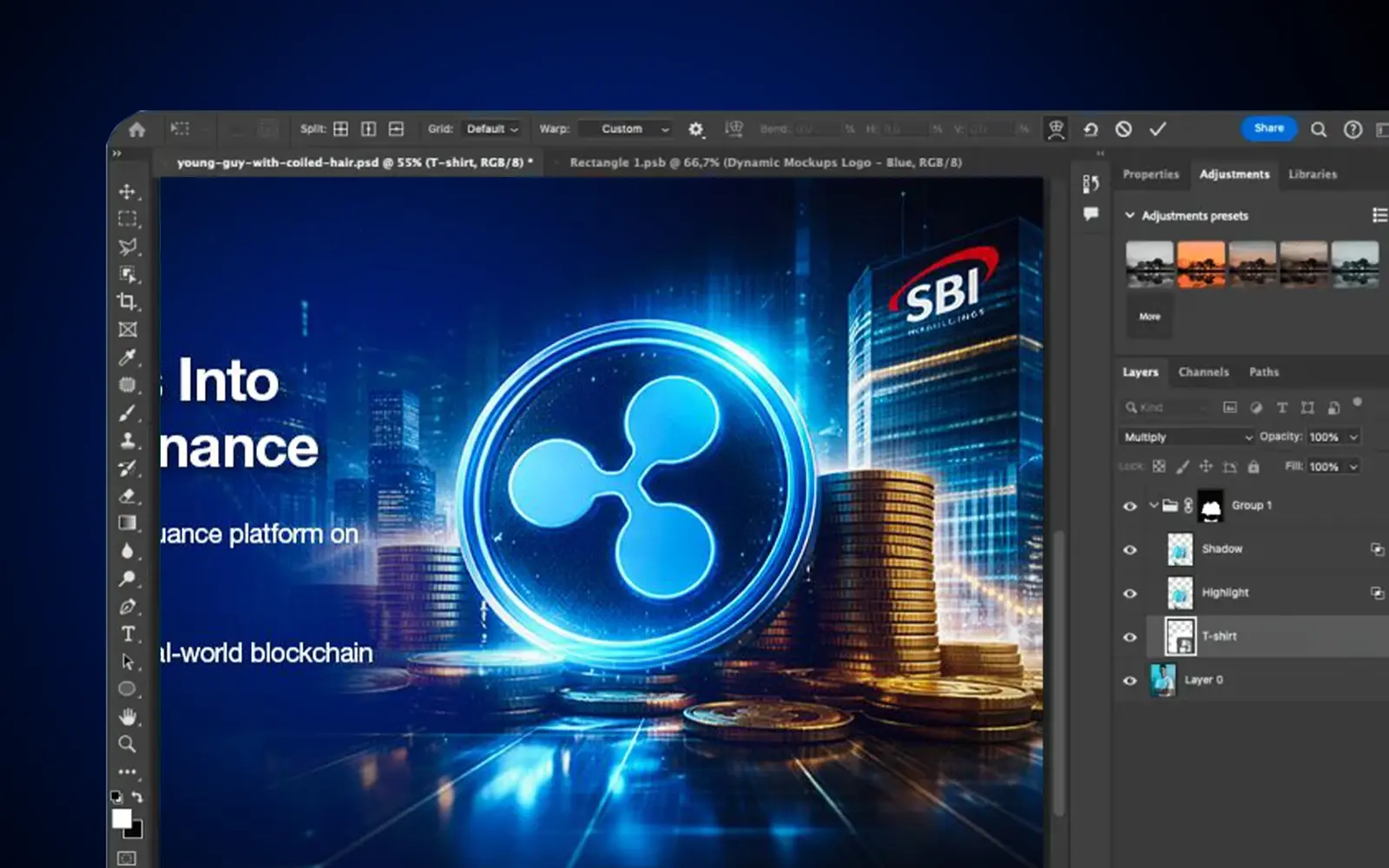Switch to the Properties tab
The width and height of the screenshot is (1389, 868).
pos(1151,174)
